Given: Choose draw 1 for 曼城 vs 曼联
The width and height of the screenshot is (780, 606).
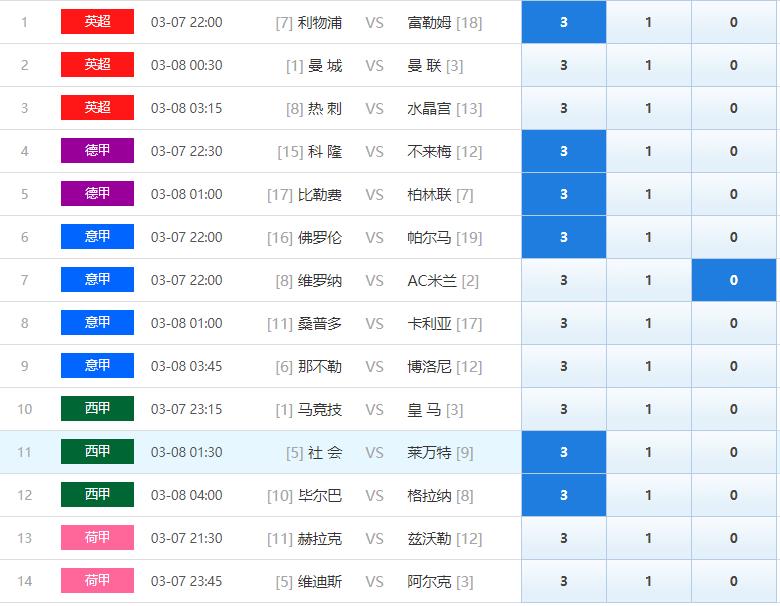Looking at the screenshot, I should point(649,65).
